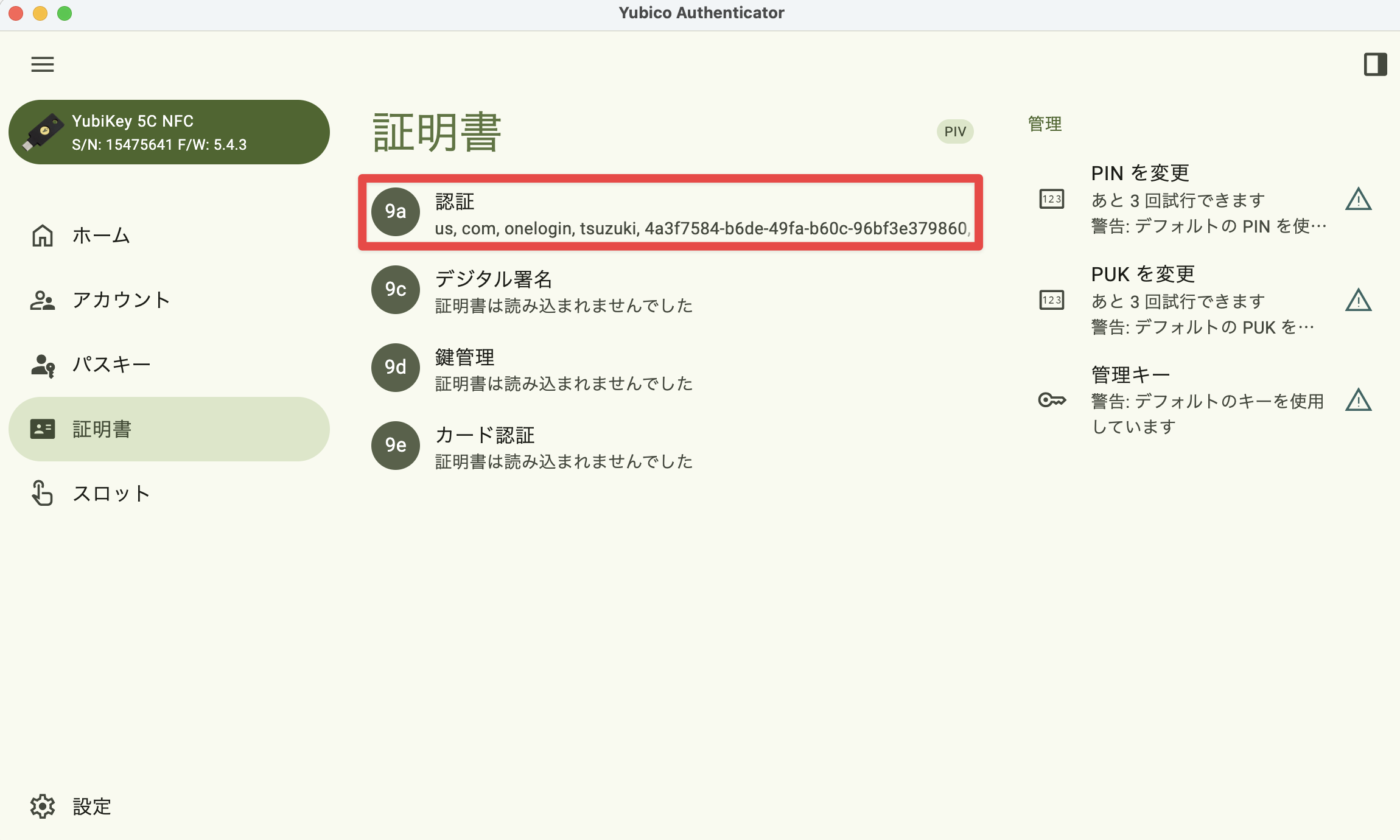
Task: Select the YubiKey 5C NFC device card
Action: (x=169, y=132)
